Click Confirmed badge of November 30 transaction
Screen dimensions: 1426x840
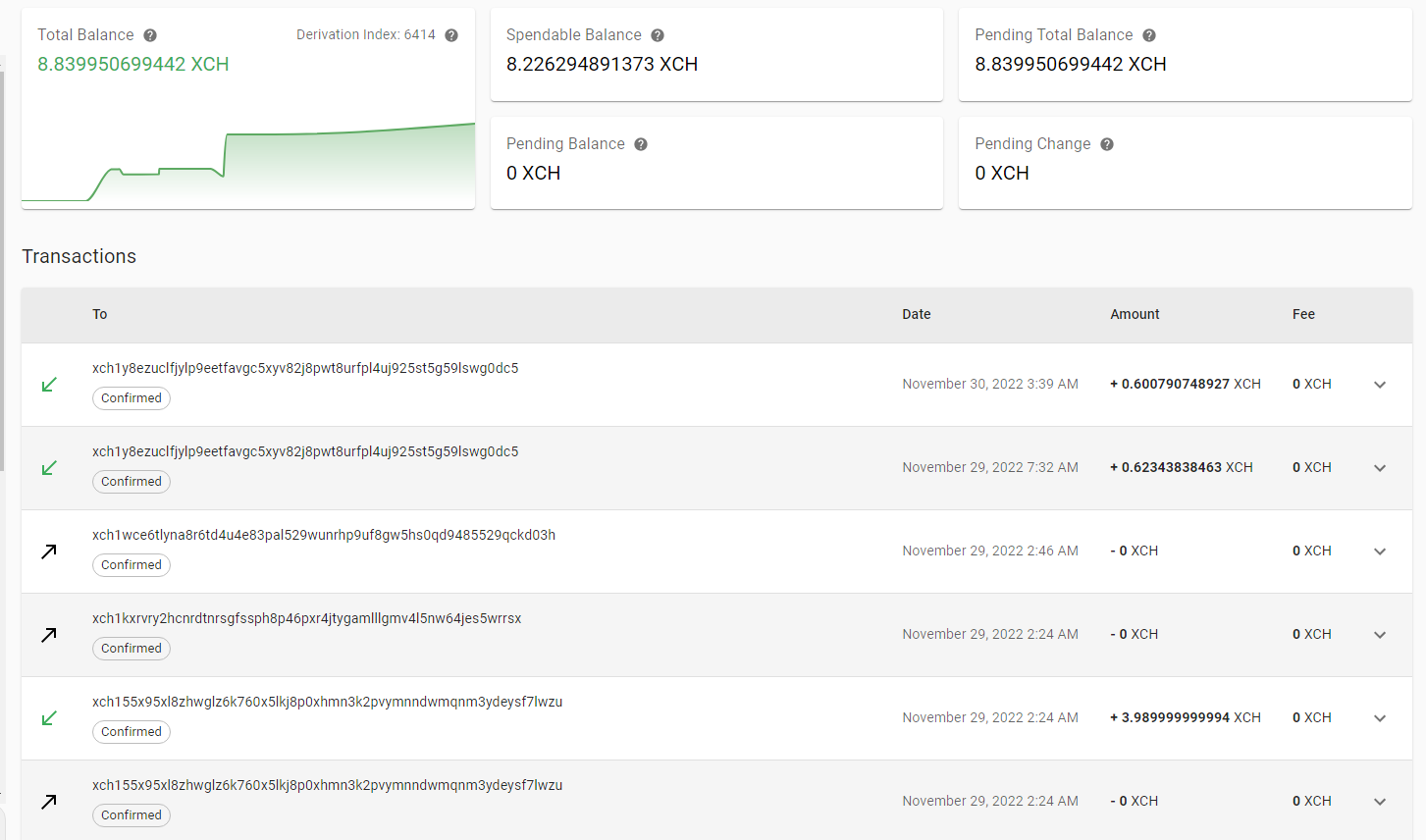coord(132,398)
